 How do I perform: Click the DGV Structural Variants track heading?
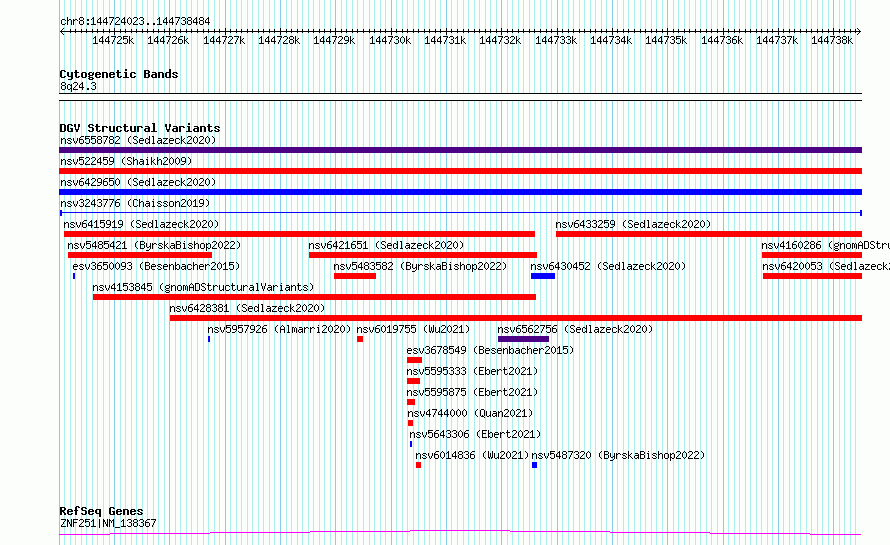pyautogui.click(x=140, y=128)
